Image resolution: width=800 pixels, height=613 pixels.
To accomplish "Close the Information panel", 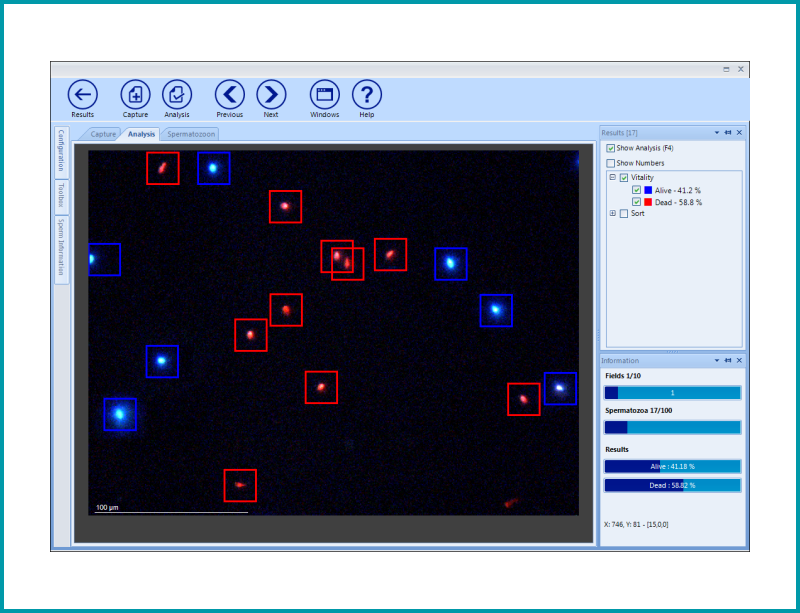I will [739, 360].
